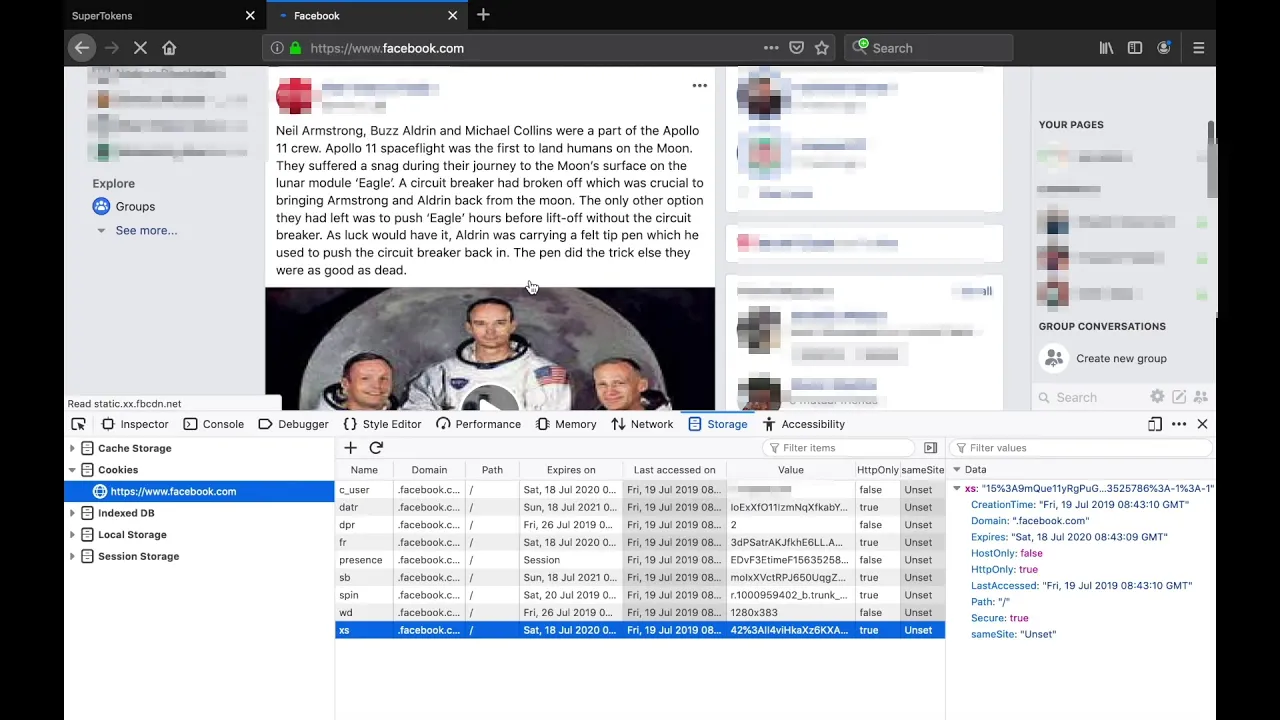This screenshot has width=1280, height=720.
Task: Toggle the storage sidebar pane icon
Action: [x=930, y=448]
